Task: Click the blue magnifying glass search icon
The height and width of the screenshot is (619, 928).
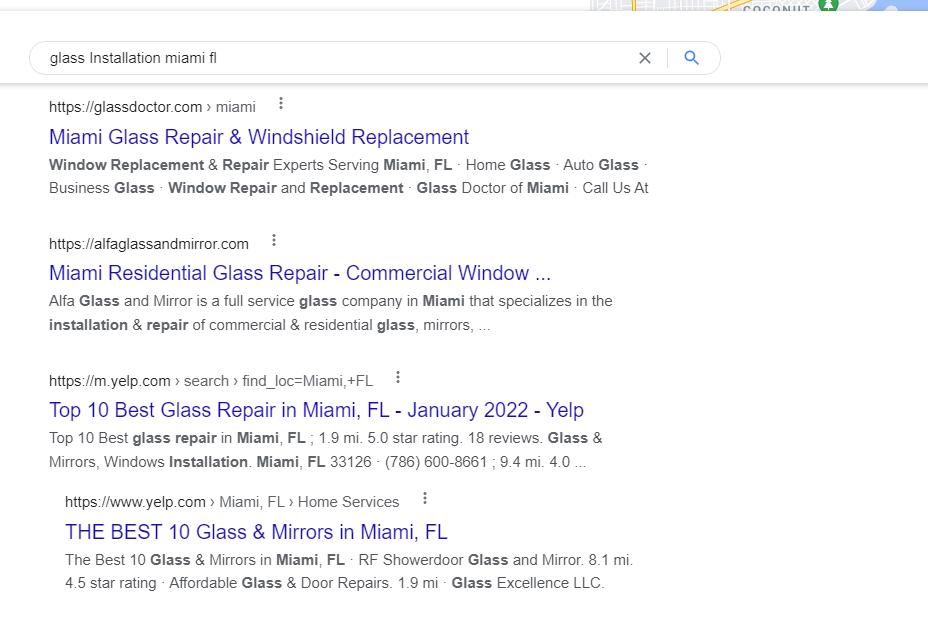Action: click(691, 58)
